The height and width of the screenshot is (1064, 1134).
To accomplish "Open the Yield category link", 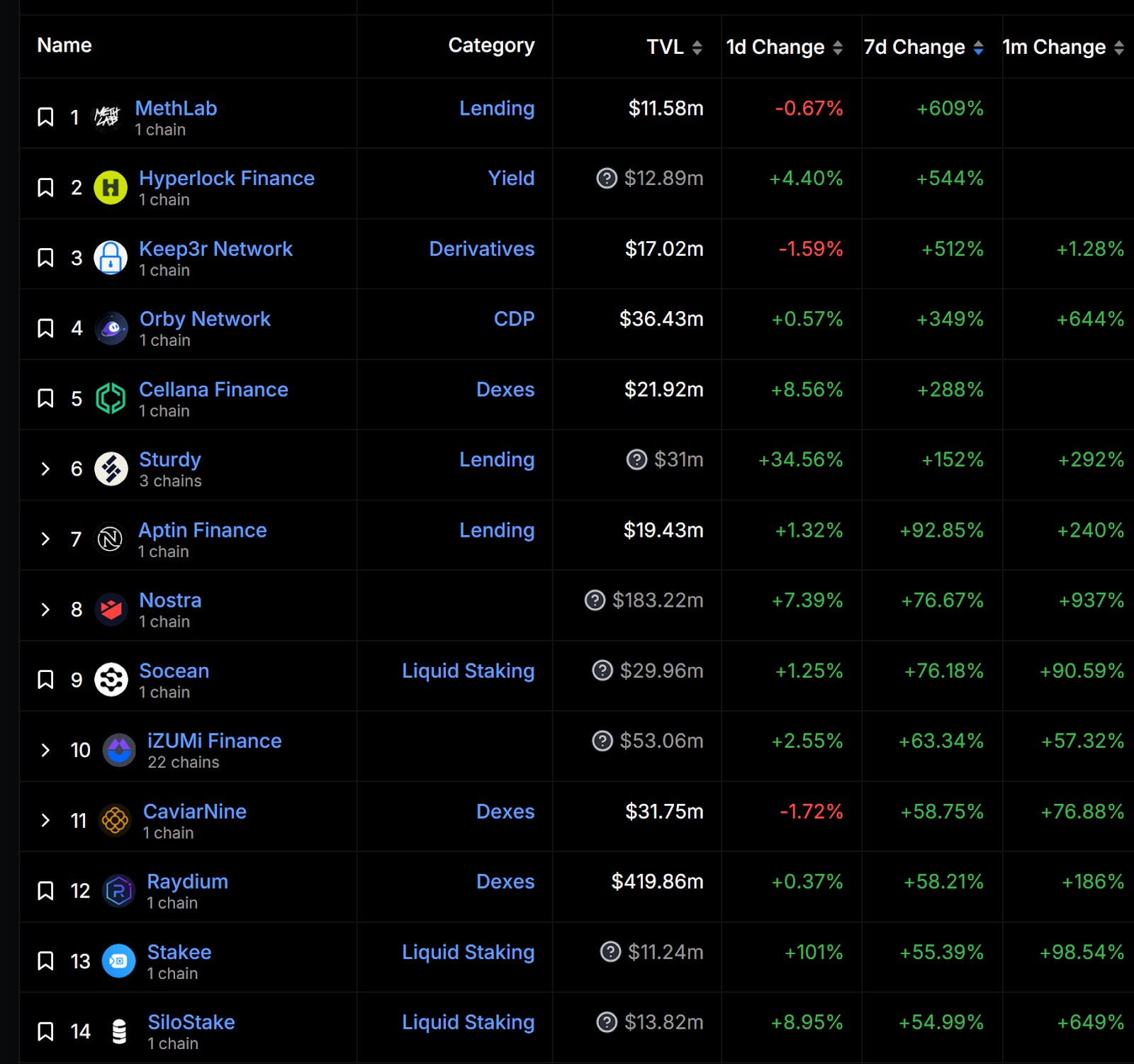I will pos(511,178).
